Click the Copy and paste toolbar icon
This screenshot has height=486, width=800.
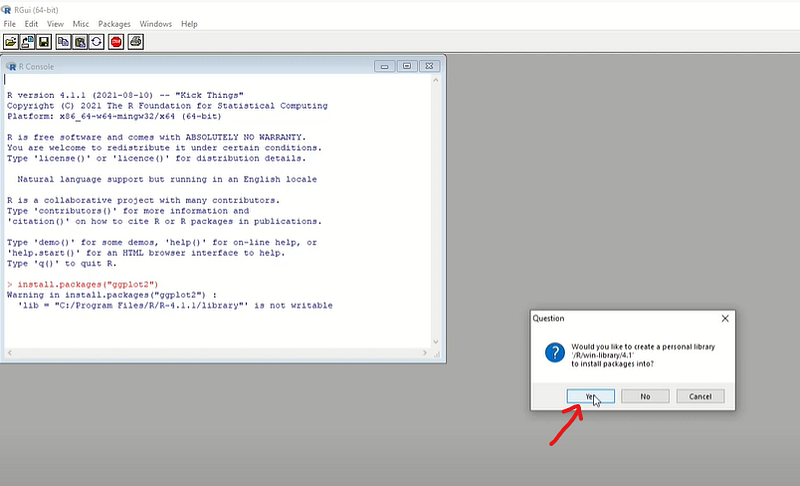96,42
